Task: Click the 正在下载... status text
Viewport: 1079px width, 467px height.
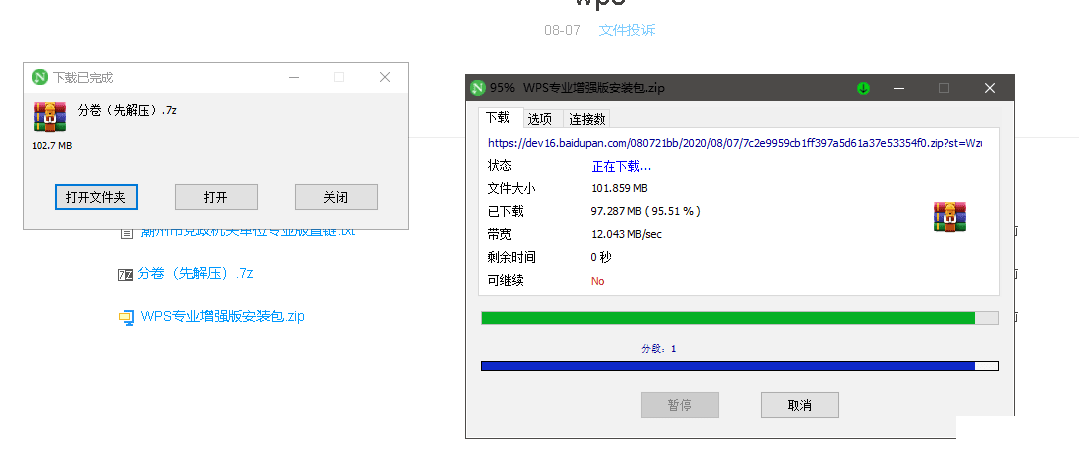Action: [x=621, y=166]
